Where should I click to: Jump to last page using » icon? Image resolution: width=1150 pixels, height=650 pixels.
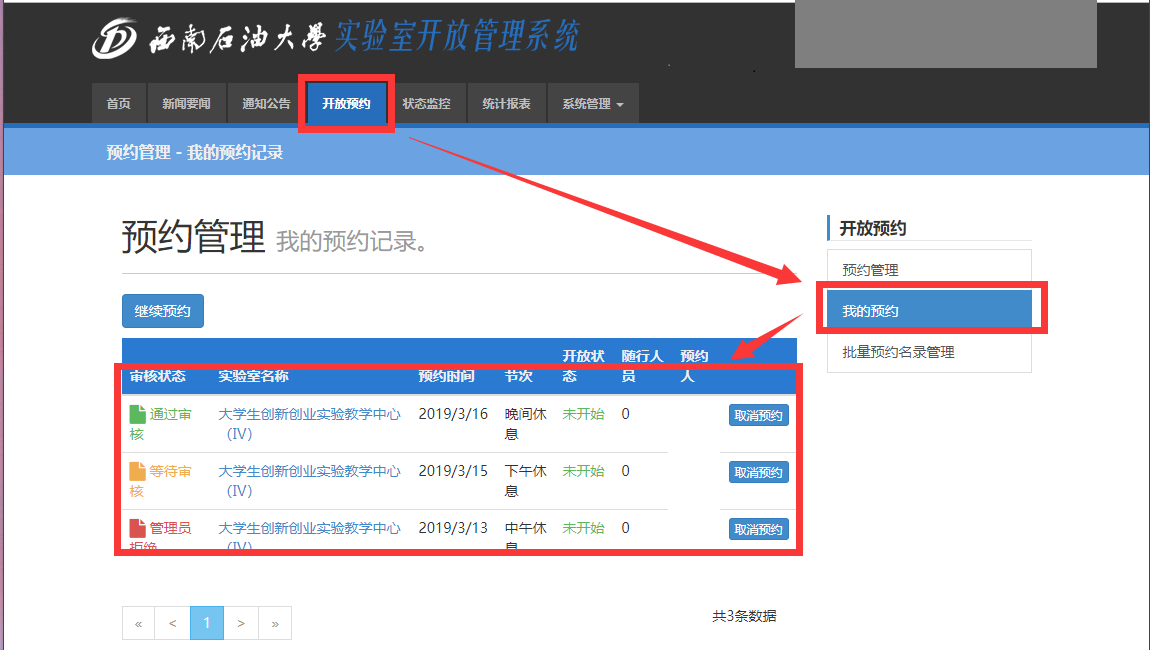[x=274, y=622]
